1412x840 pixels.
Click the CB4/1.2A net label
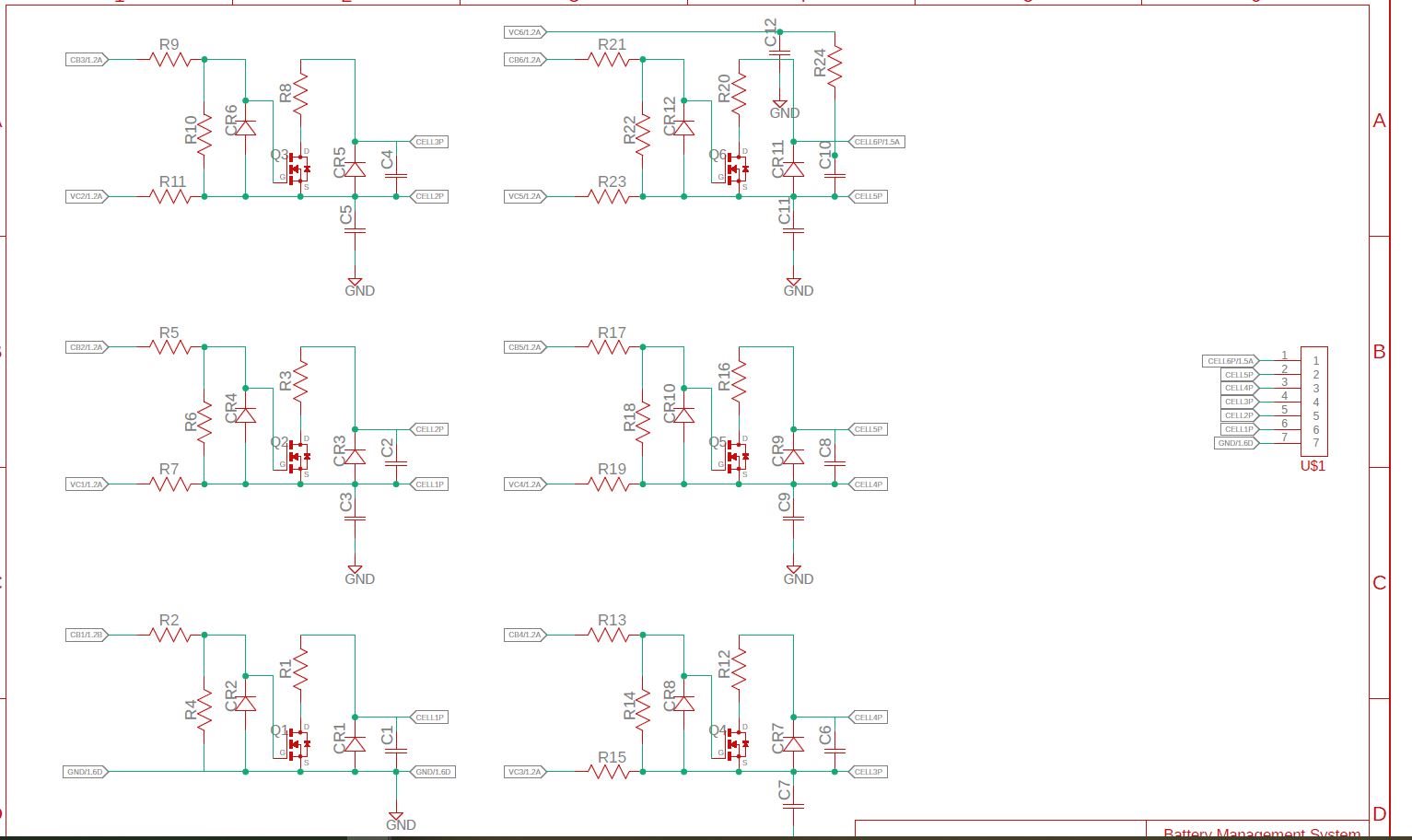(x=526, y=635)
